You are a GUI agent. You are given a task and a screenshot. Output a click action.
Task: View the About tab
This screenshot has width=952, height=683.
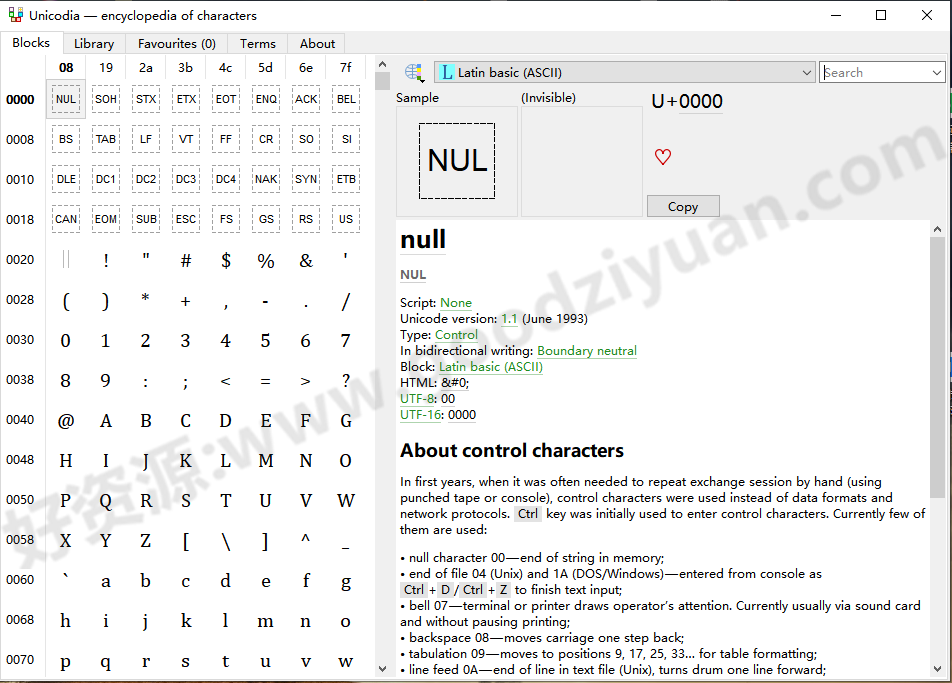[x=316, y=43]
